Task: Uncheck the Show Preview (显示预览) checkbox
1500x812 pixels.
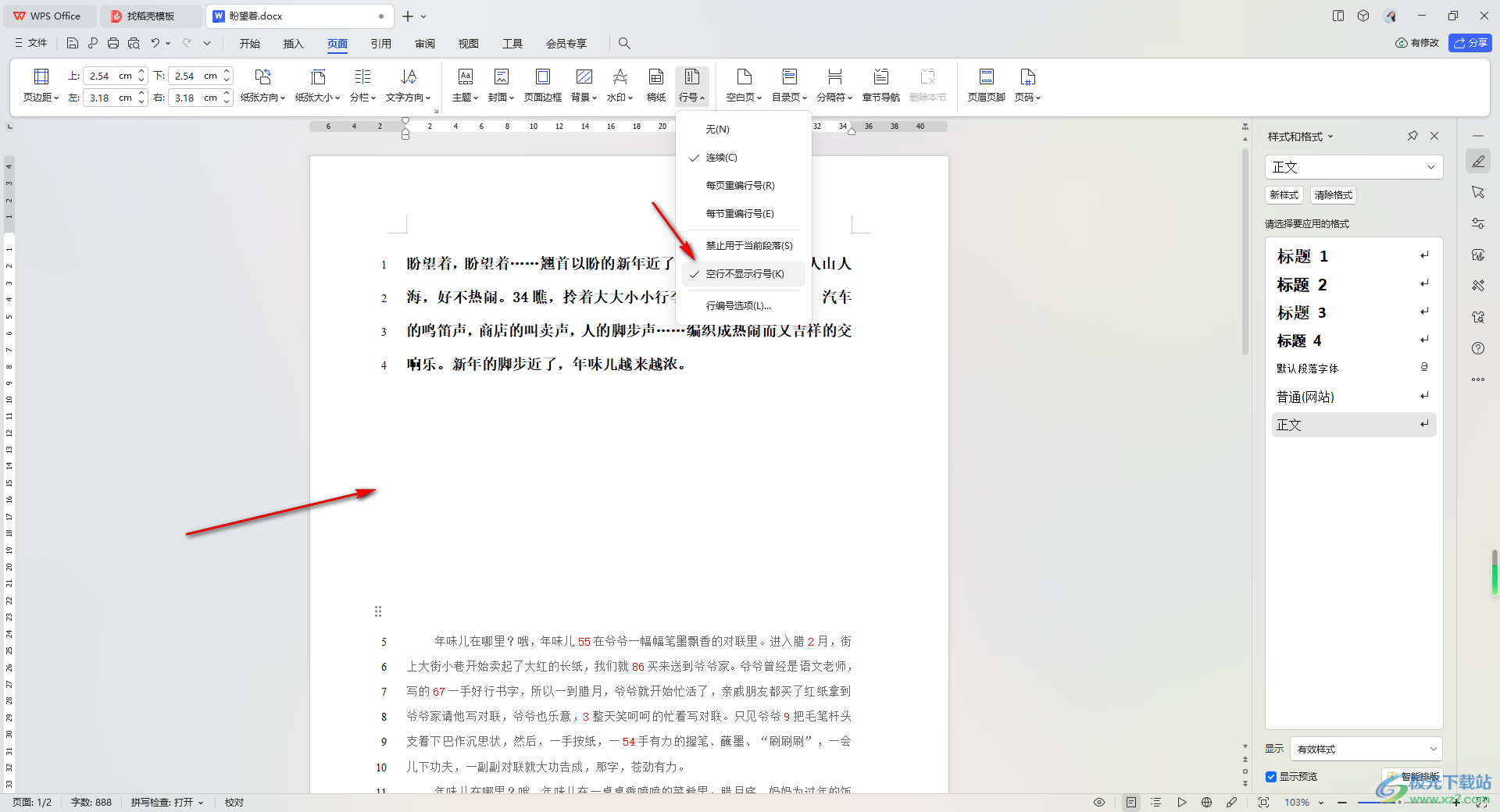Action: point(1271,777)
